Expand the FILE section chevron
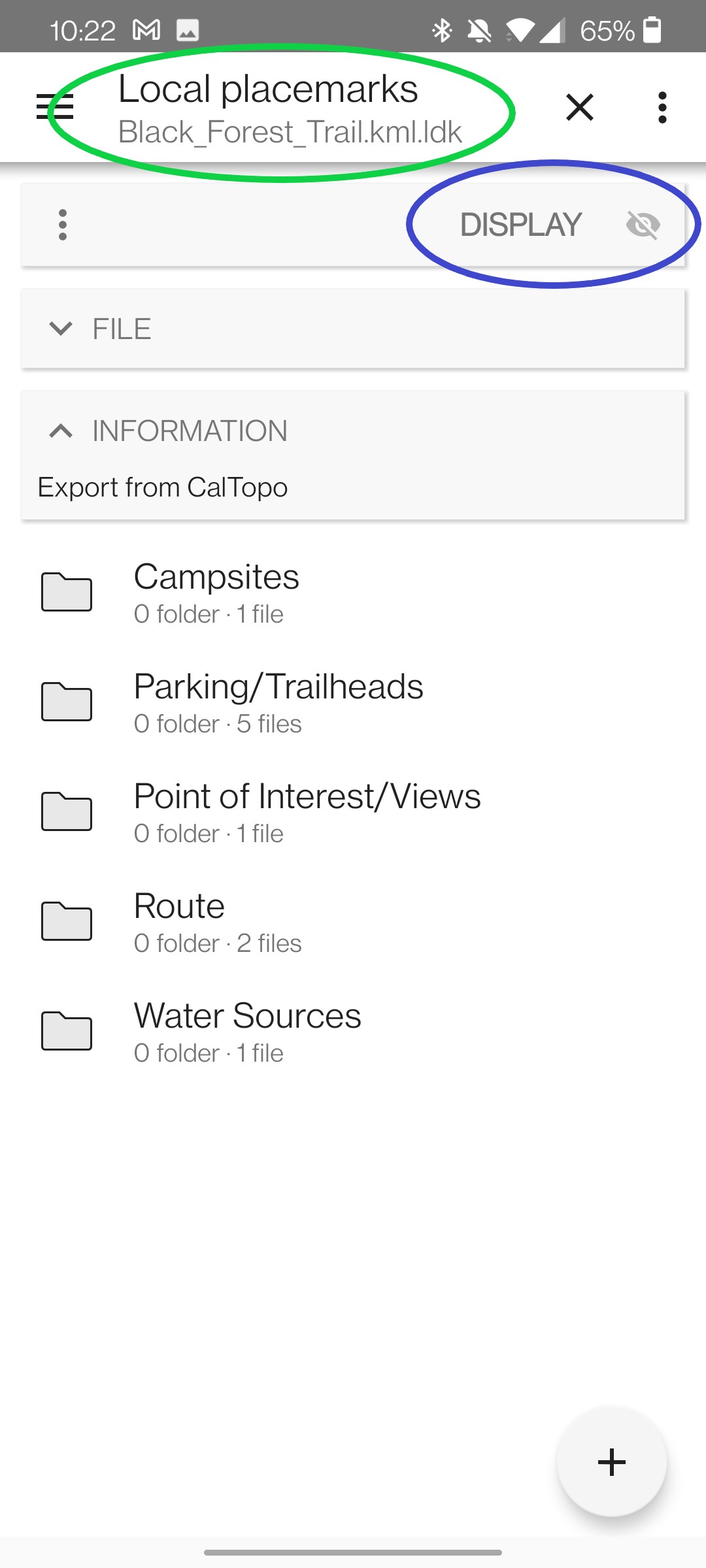 click(61, 328)
